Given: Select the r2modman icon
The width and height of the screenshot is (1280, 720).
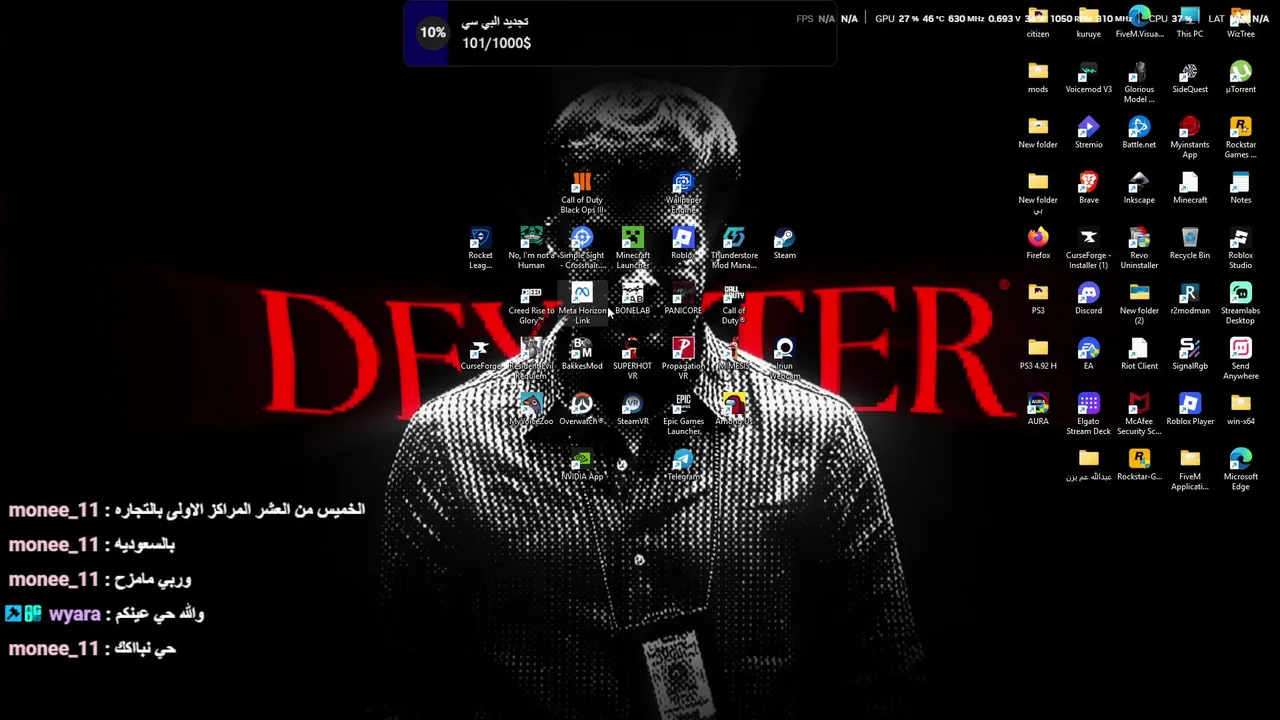Looking at the screenshot, I should point(1190,299).
